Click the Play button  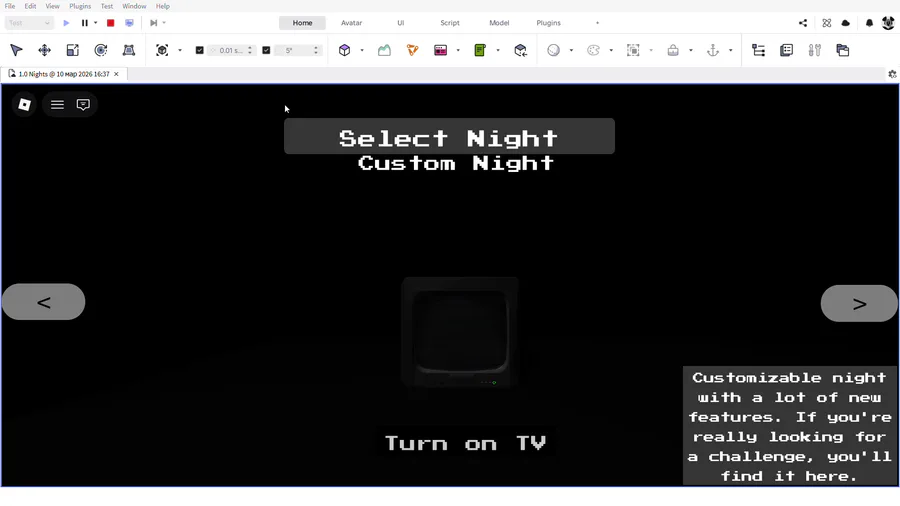click(66, 23)
